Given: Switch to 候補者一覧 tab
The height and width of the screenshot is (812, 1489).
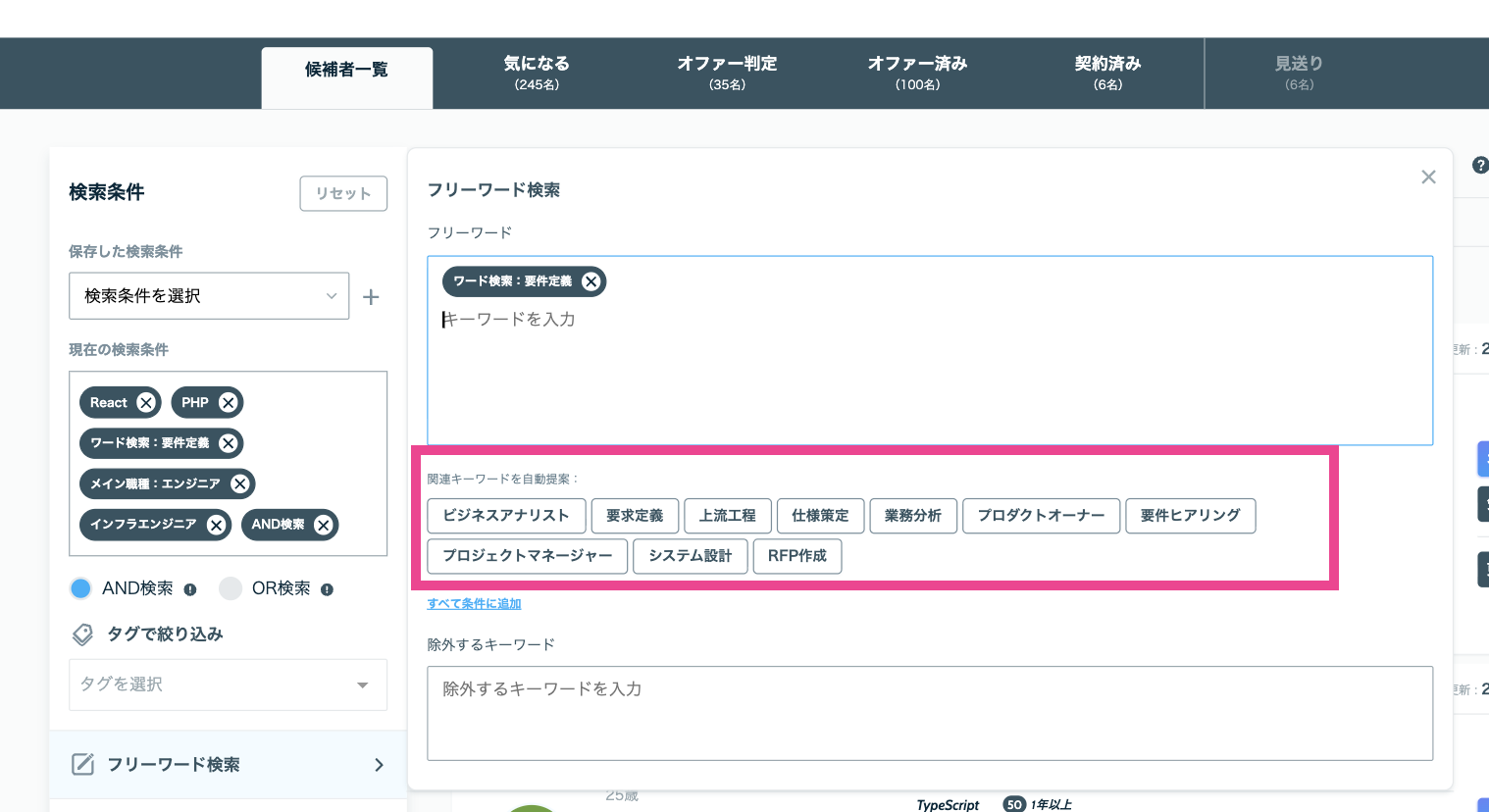Looking at the screenshot, I should (347, 76).
